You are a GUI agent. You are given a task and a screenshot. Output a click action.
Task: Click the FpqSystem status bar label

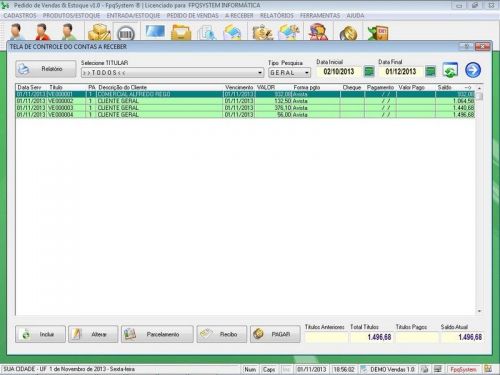click(463, 369)
